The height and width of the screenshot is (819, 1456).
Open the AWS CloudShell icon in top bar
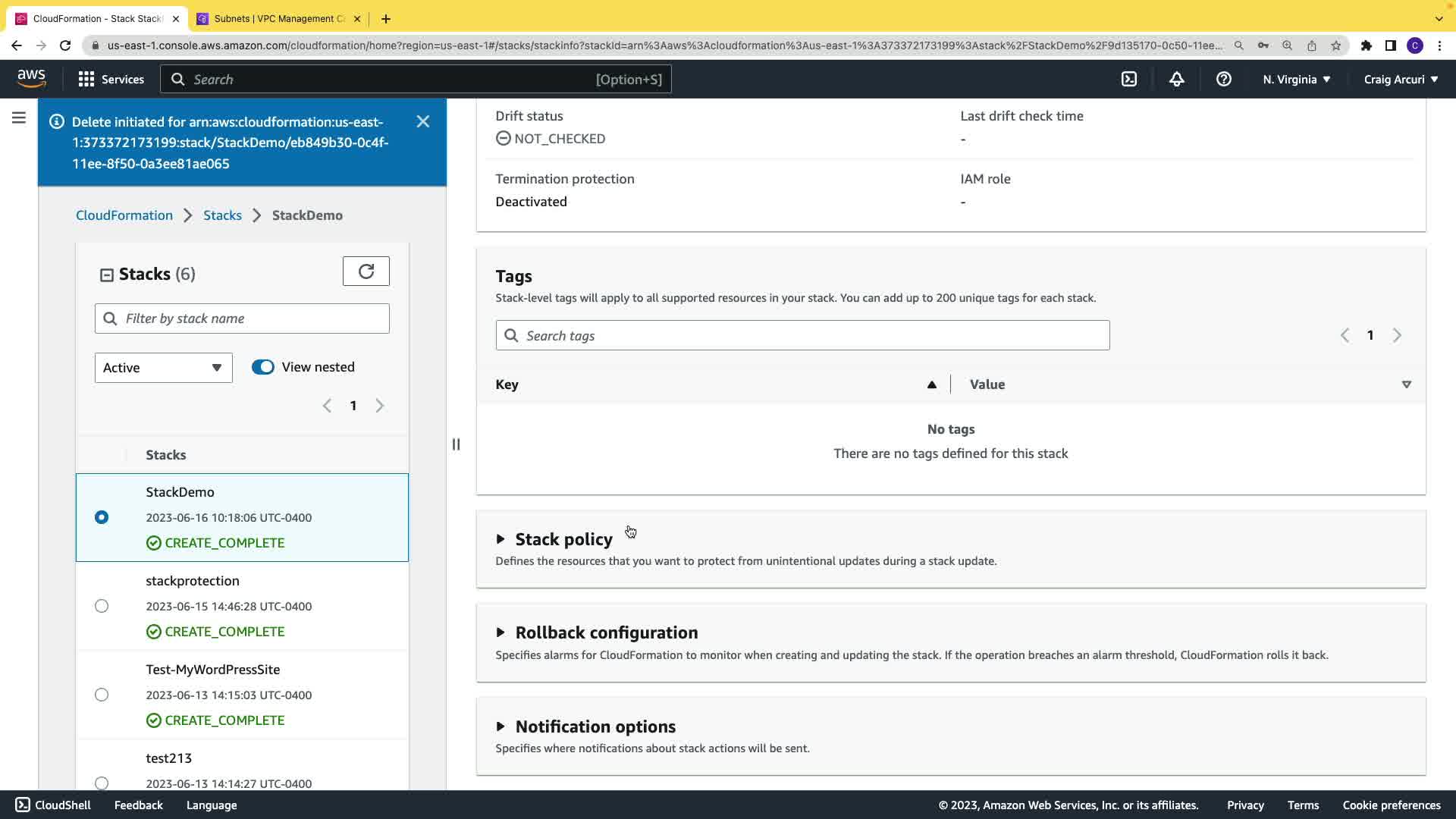1129,79
